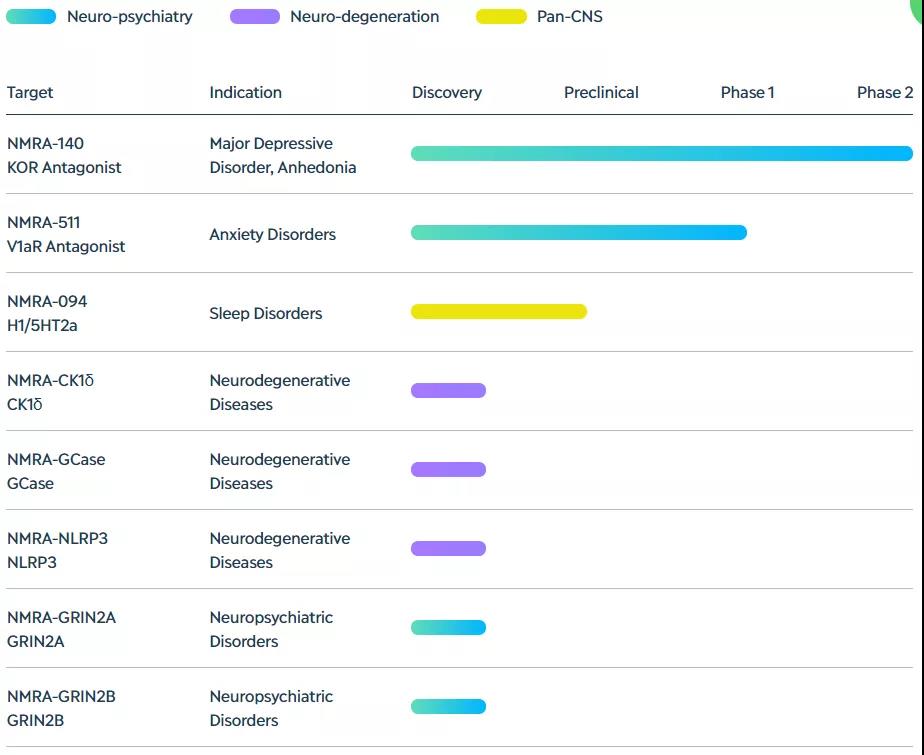Click the purple NMRA-CK1δ progress bar
The image size is (924, 755).
[448, 391]
